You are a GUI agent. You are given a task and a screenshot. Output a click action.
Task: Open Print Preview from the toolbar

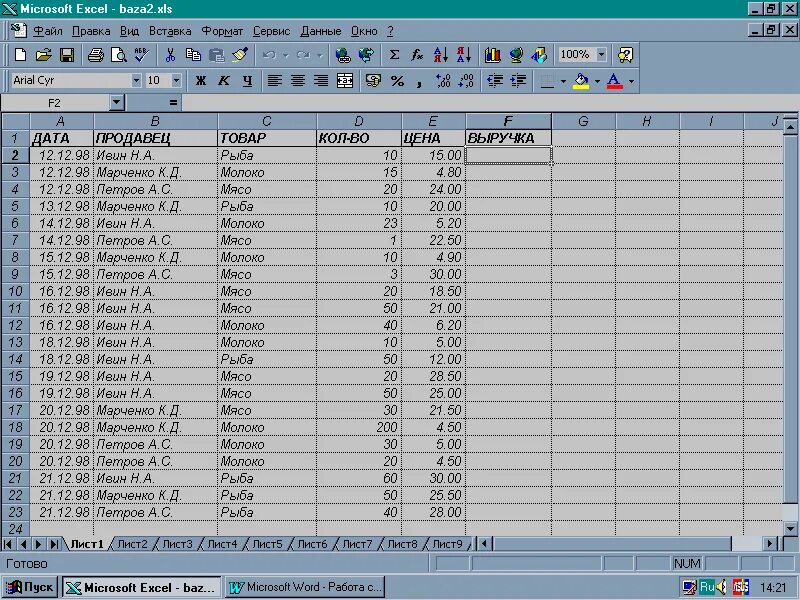pos(119,55)
